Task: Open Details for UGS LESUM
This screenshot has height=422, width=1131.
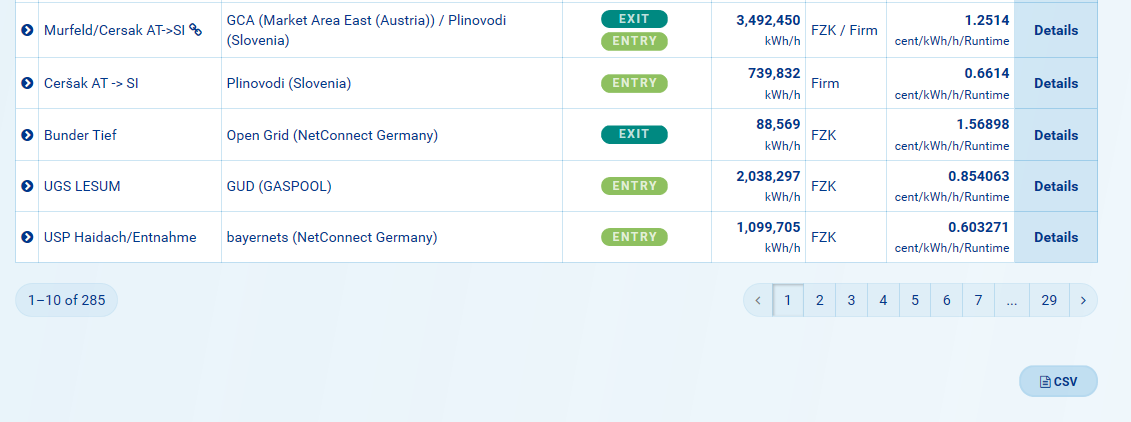Action: pyautogui.click(x=1056, y=186)
